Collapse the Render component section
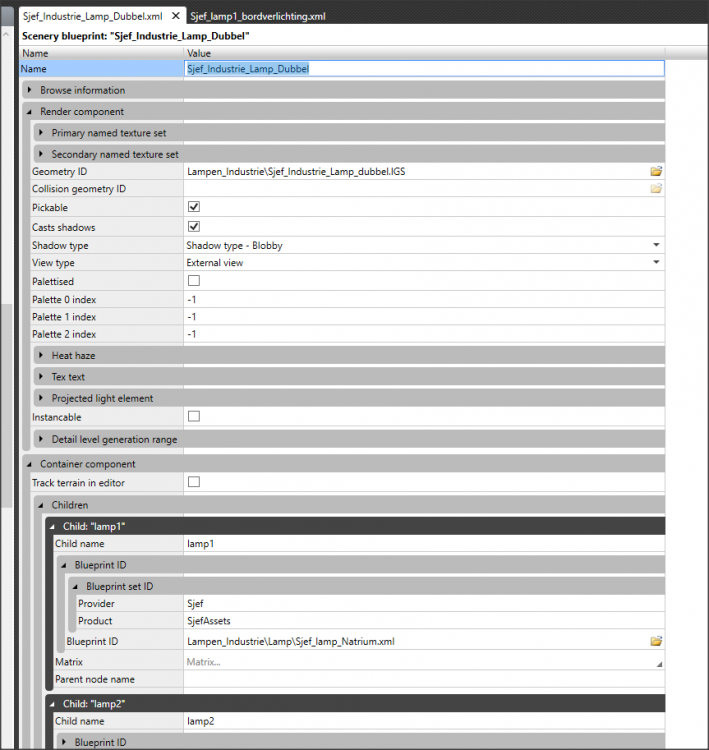 pos(31,112)
